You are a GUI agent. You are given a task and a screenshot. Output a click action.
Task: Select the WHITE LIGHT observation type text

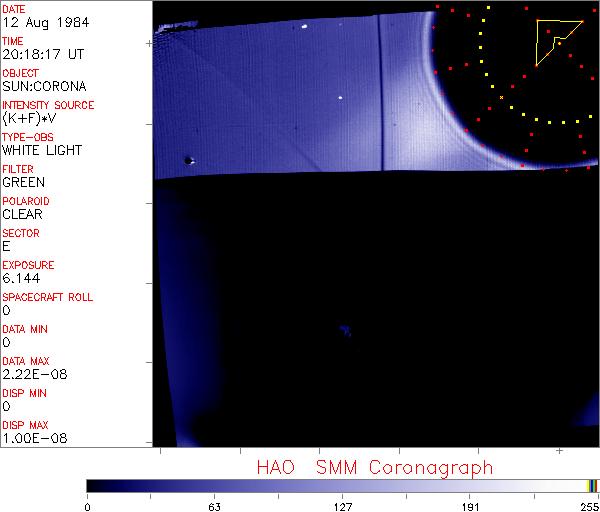(42, 150)
